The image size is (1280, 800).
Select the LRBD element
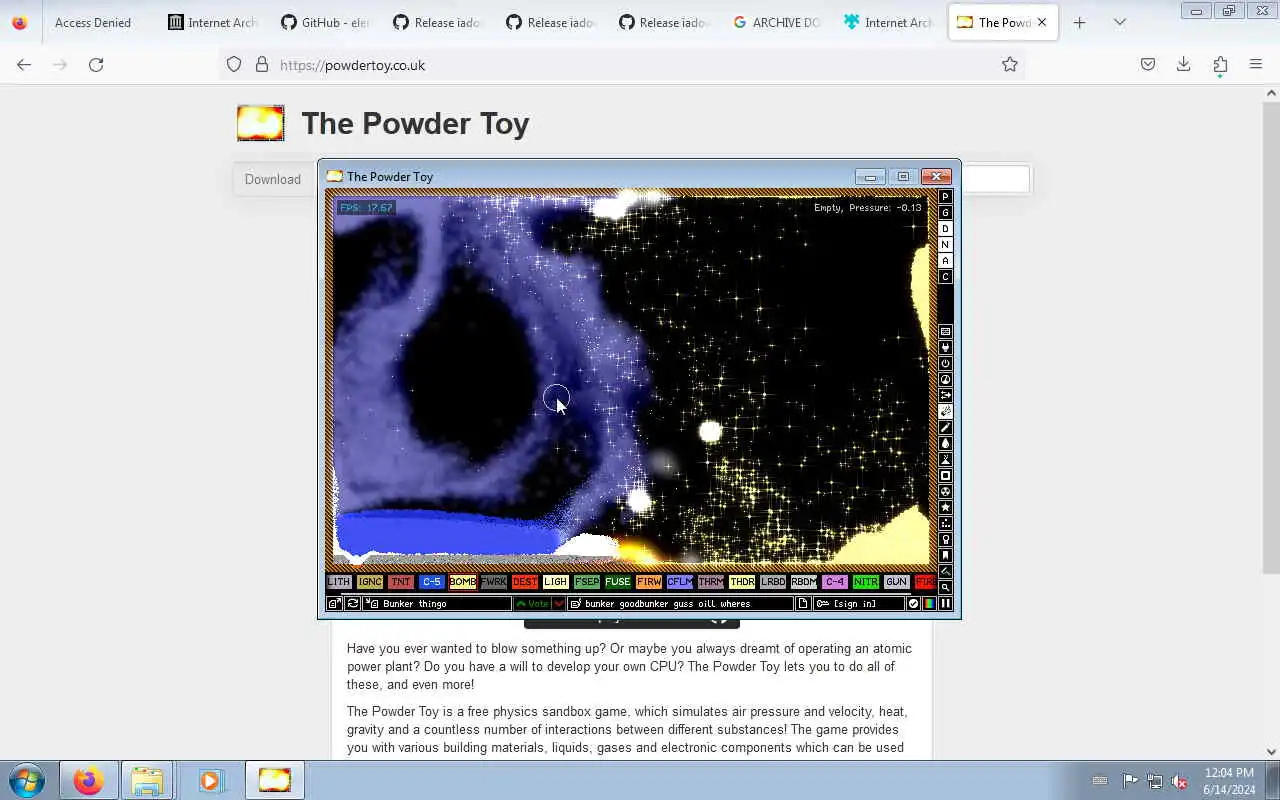click(772, 581)
